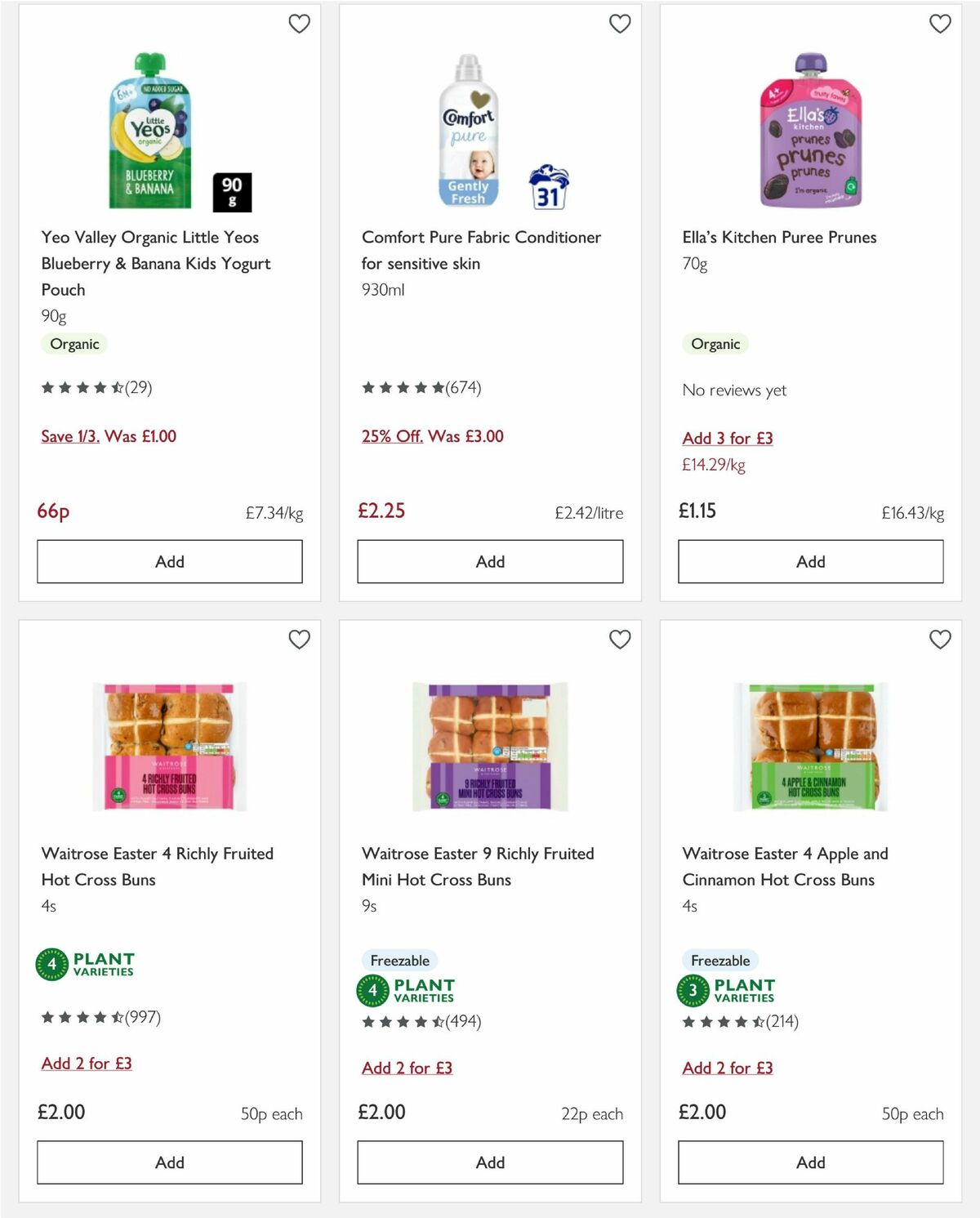Screen dimensions: 980x1218
Task: Click the Freezable badge on apple and cinnamon buns
Action: pos(719,960)
